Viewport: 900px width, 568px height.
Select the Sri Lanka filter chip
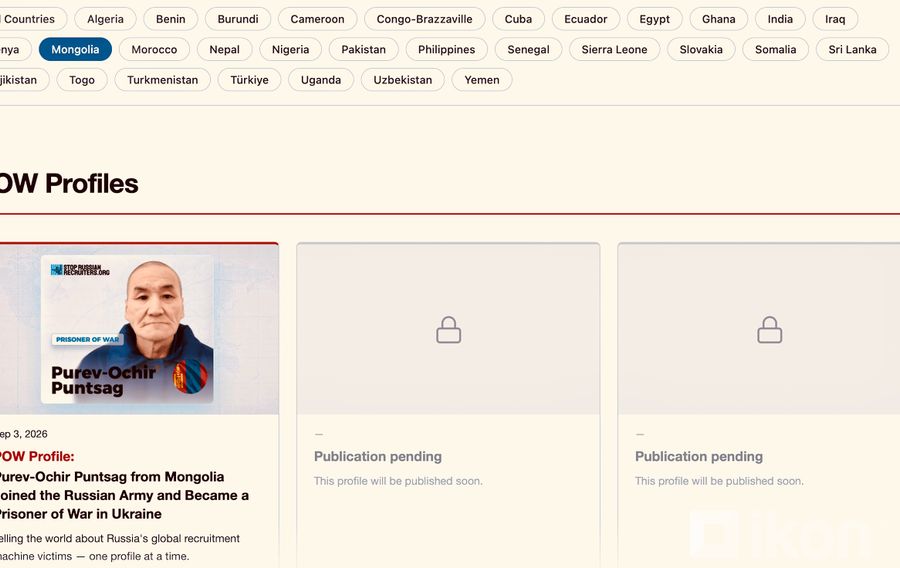(852, 49)
